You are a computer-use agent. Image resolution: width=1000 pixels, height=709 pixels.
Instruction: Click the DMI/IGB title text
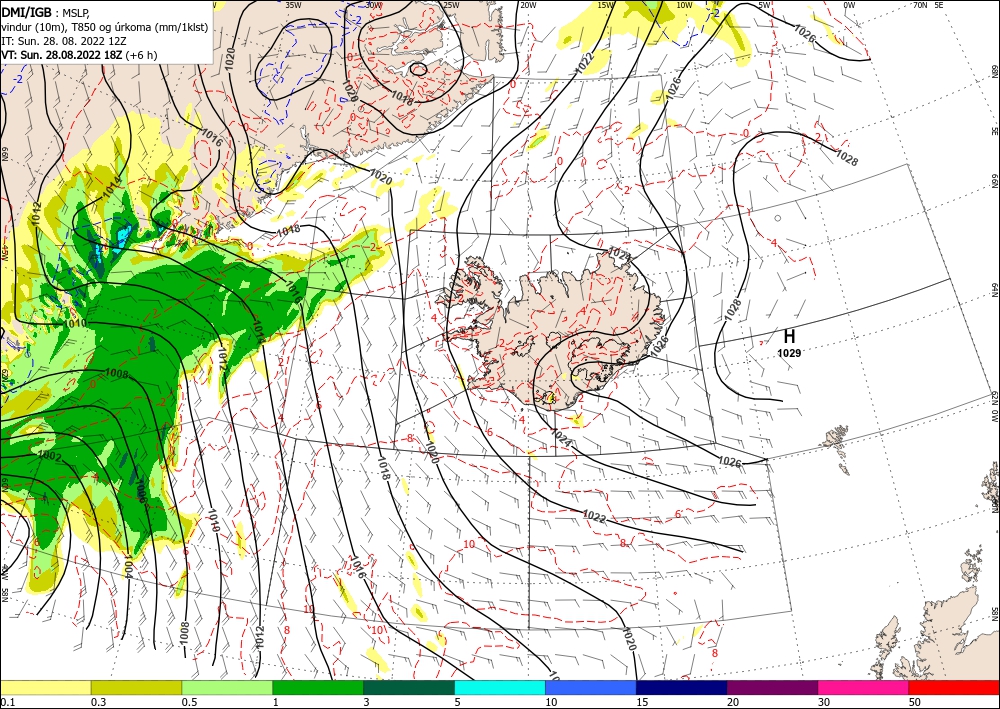click(x=26, y=11)
